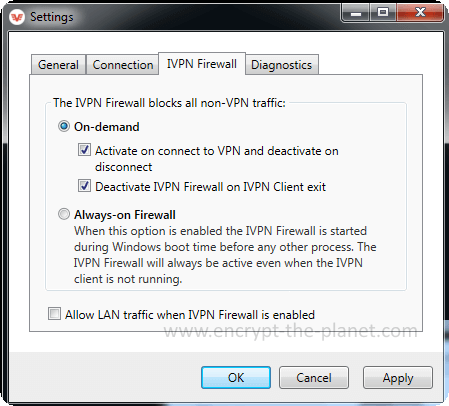The height and width of the screenshot is (406, 449).
Task: Uncheck Activate on connect to VPN checkbox
Action: [84, 150]
